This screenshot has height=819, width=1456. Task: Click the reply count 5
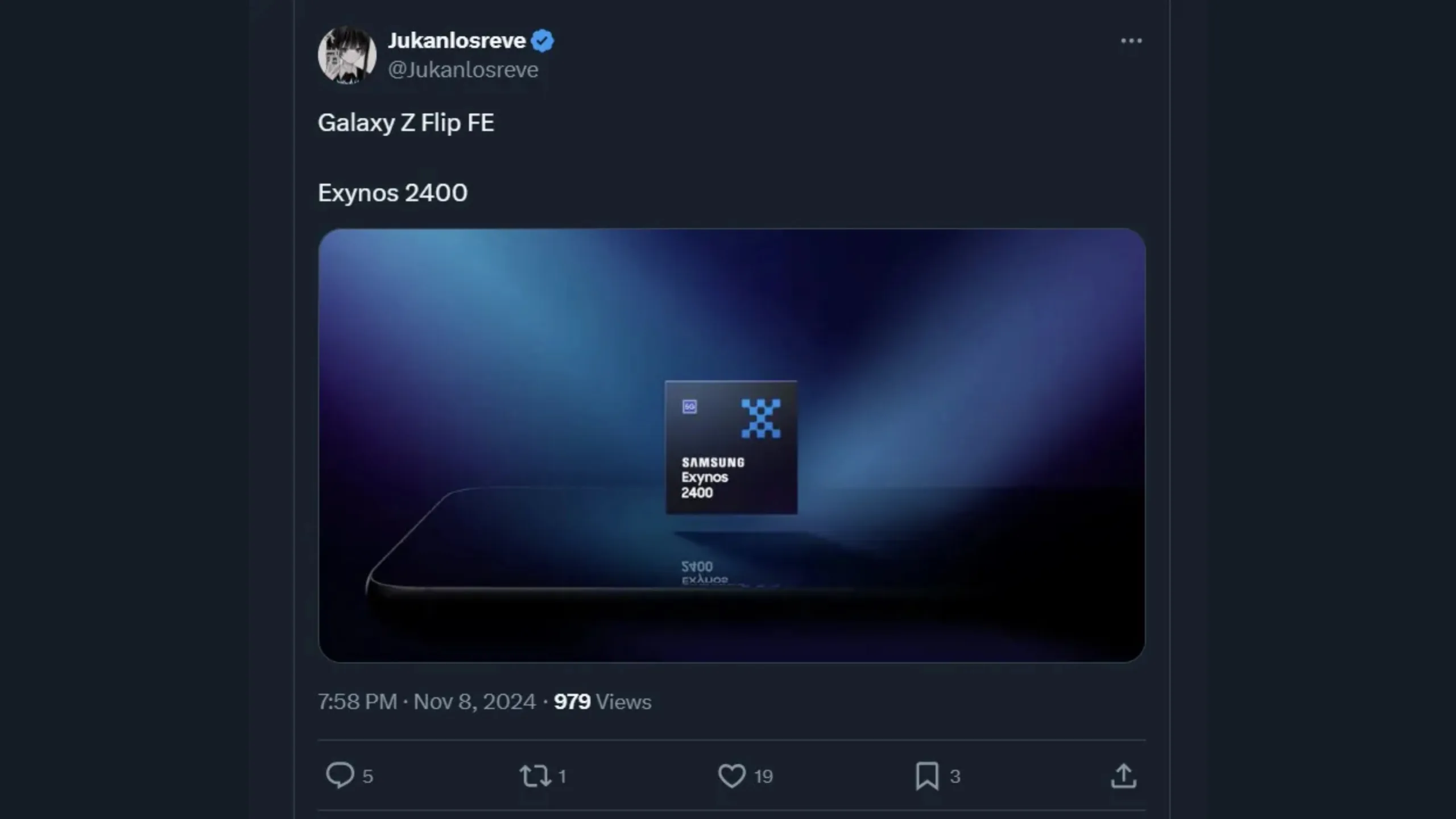(368, 776)
